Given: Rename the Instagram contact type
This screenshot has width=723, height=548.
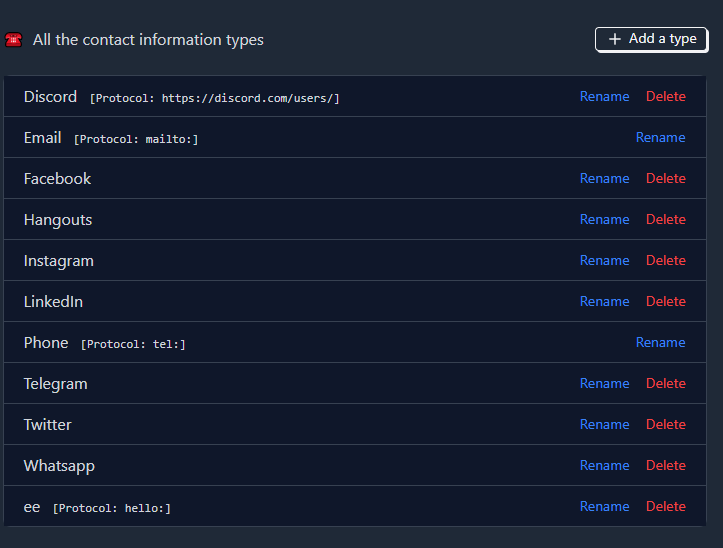Looking at the screenshot, I should pyautogui.click(x=604, y=261).
